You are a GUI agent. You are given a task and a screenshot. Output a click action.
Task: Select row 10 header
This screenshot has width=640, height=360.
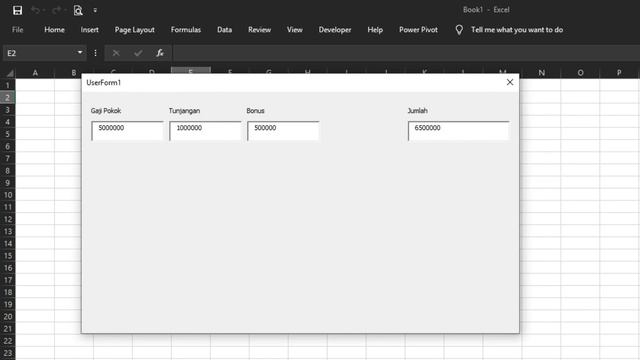(x=7, y=195)
